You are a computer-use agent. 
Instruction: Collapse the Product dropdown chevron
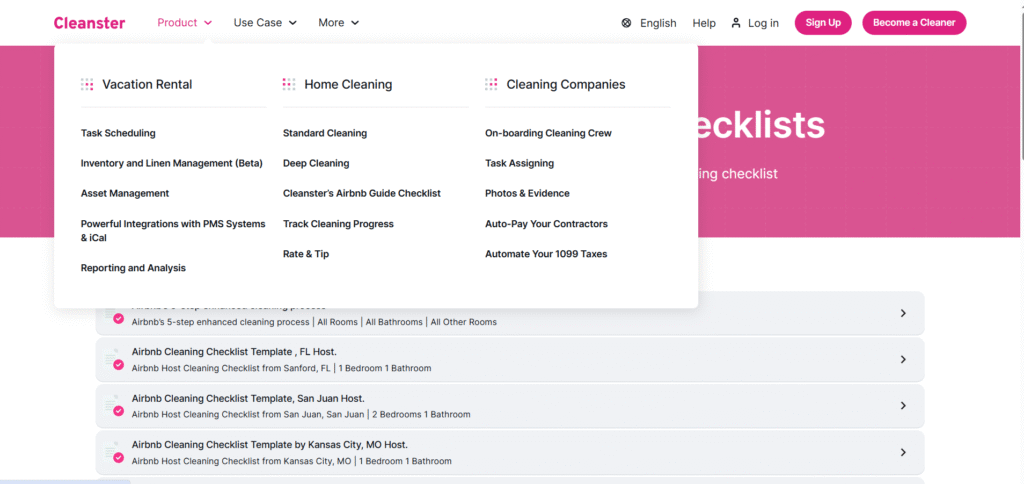[208, 23]
